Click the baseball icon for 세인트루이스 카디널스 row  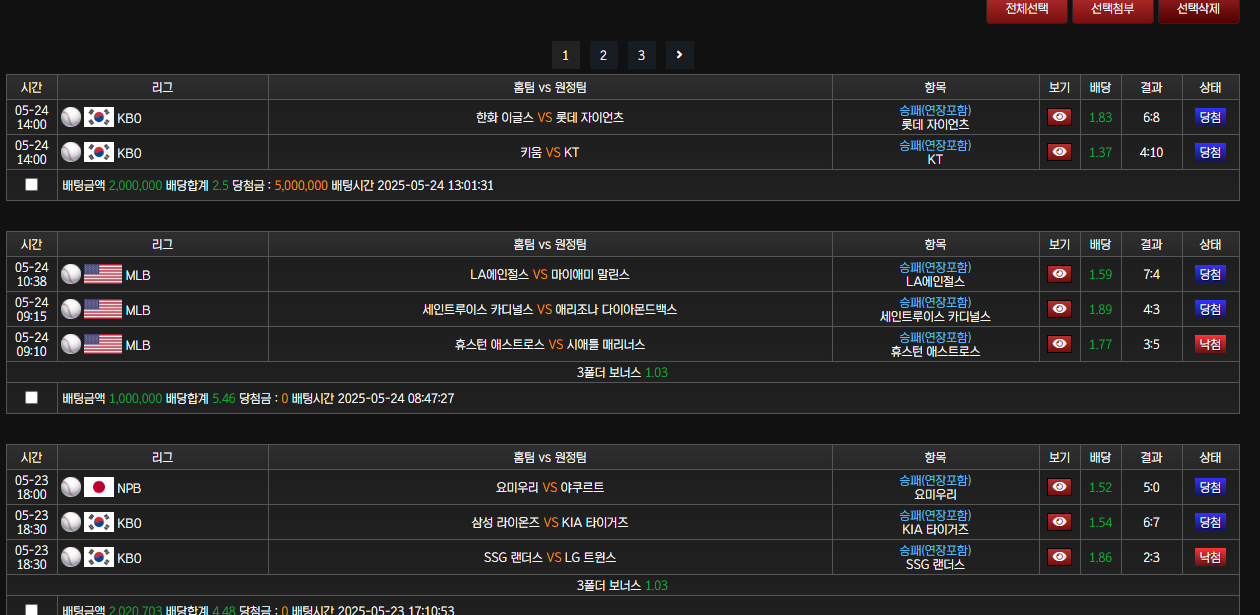[x=71, y=309]
